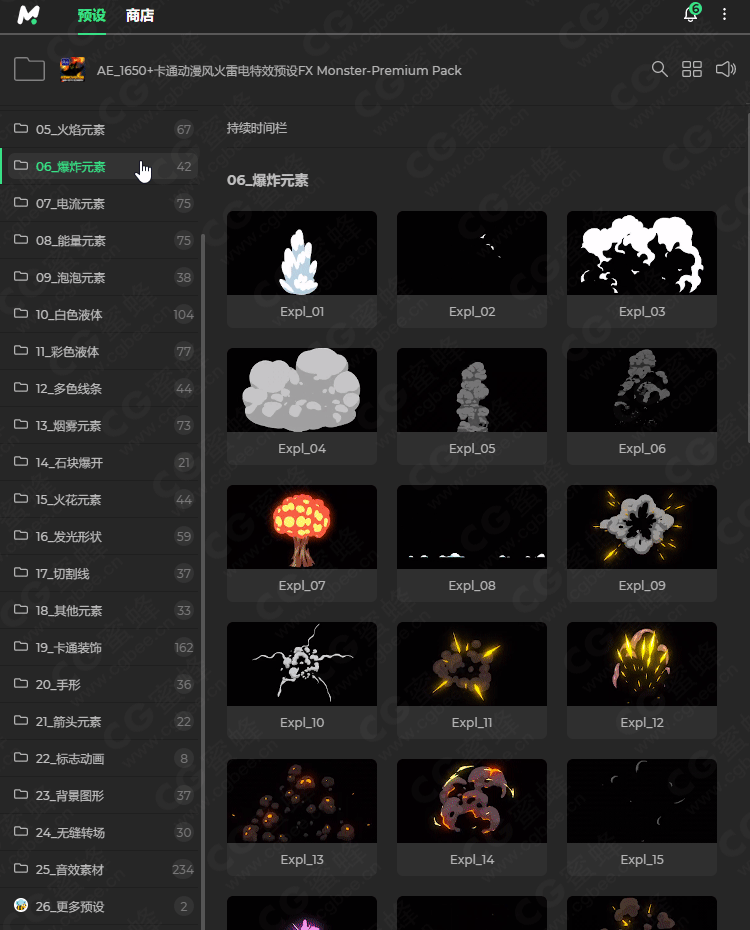
Task: Open the 05_火焰元素 folder
Action: 100,129
